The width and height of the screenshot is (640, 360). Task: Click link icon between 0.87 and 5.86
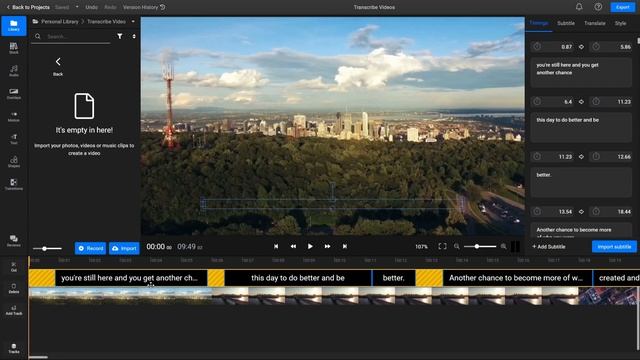click(581, 47)
